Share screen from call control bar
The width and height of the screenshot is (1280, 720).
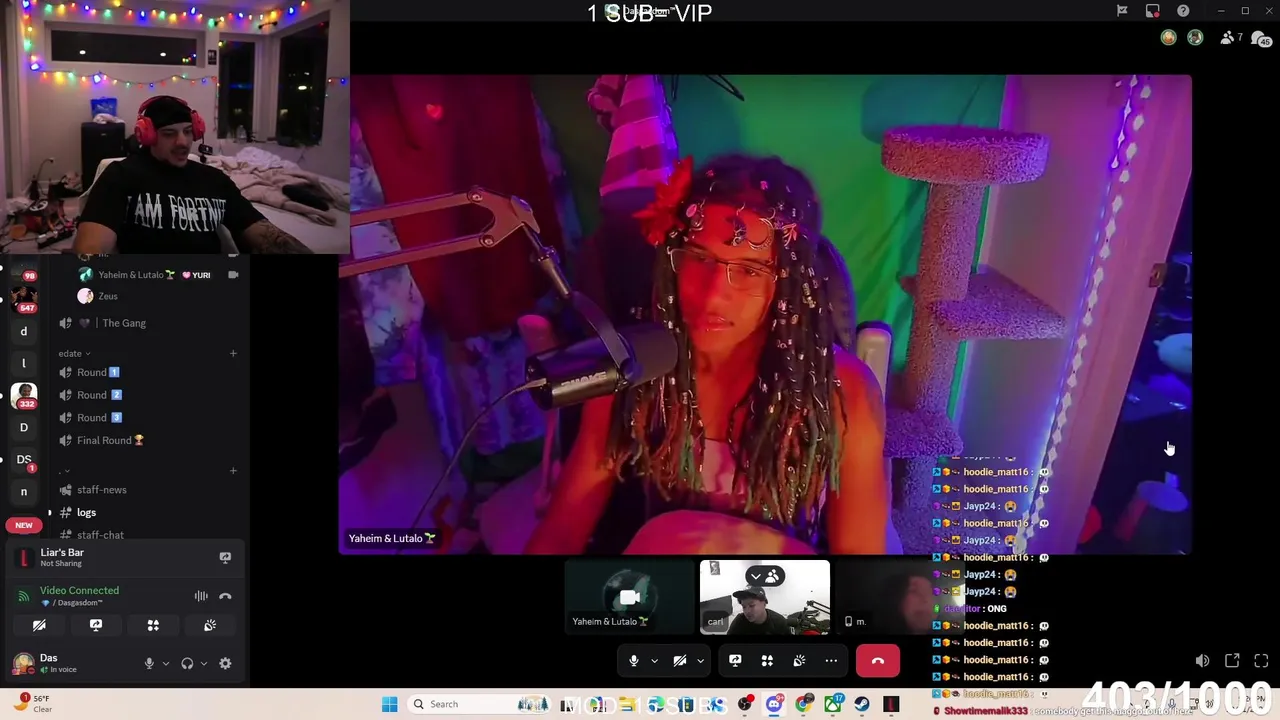click(x=735, y=661)
